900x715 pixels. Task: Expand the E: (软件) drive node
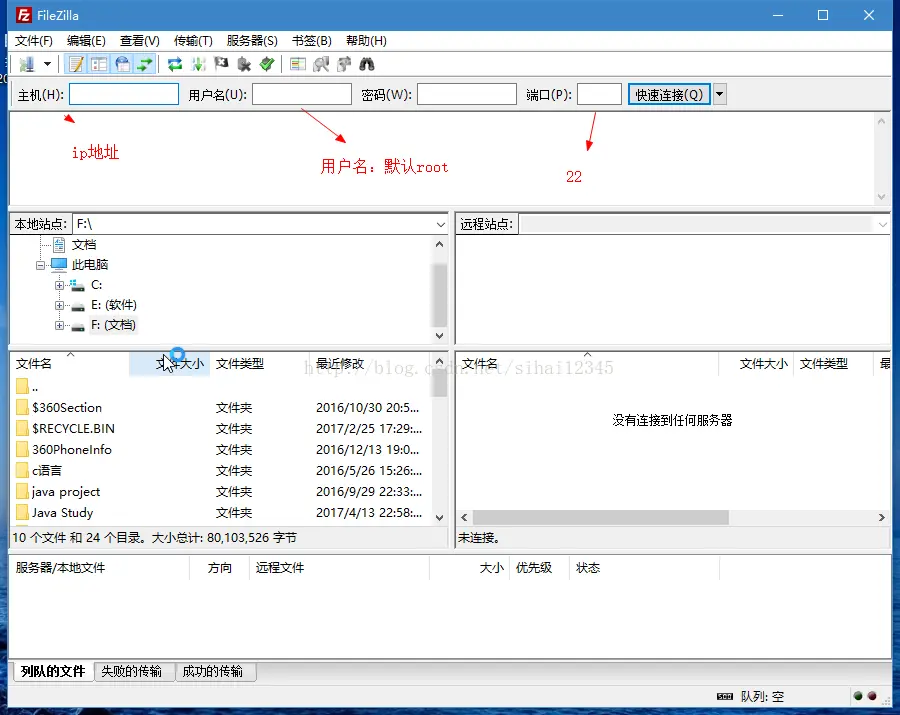coord(59,305)
